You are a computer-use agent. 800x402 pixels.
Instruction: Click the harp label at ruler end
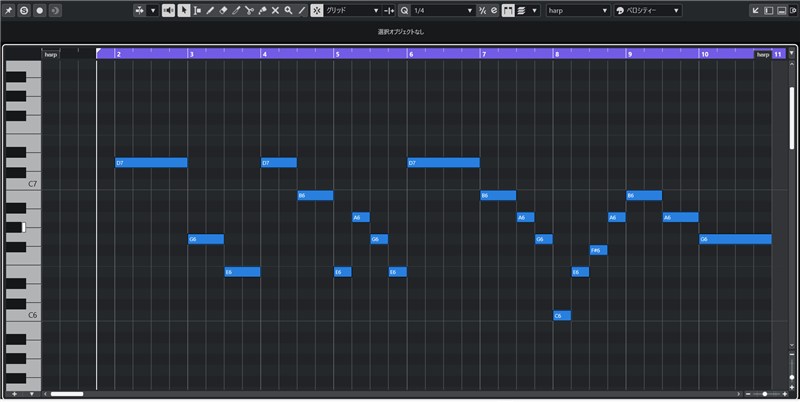[763, 54]
